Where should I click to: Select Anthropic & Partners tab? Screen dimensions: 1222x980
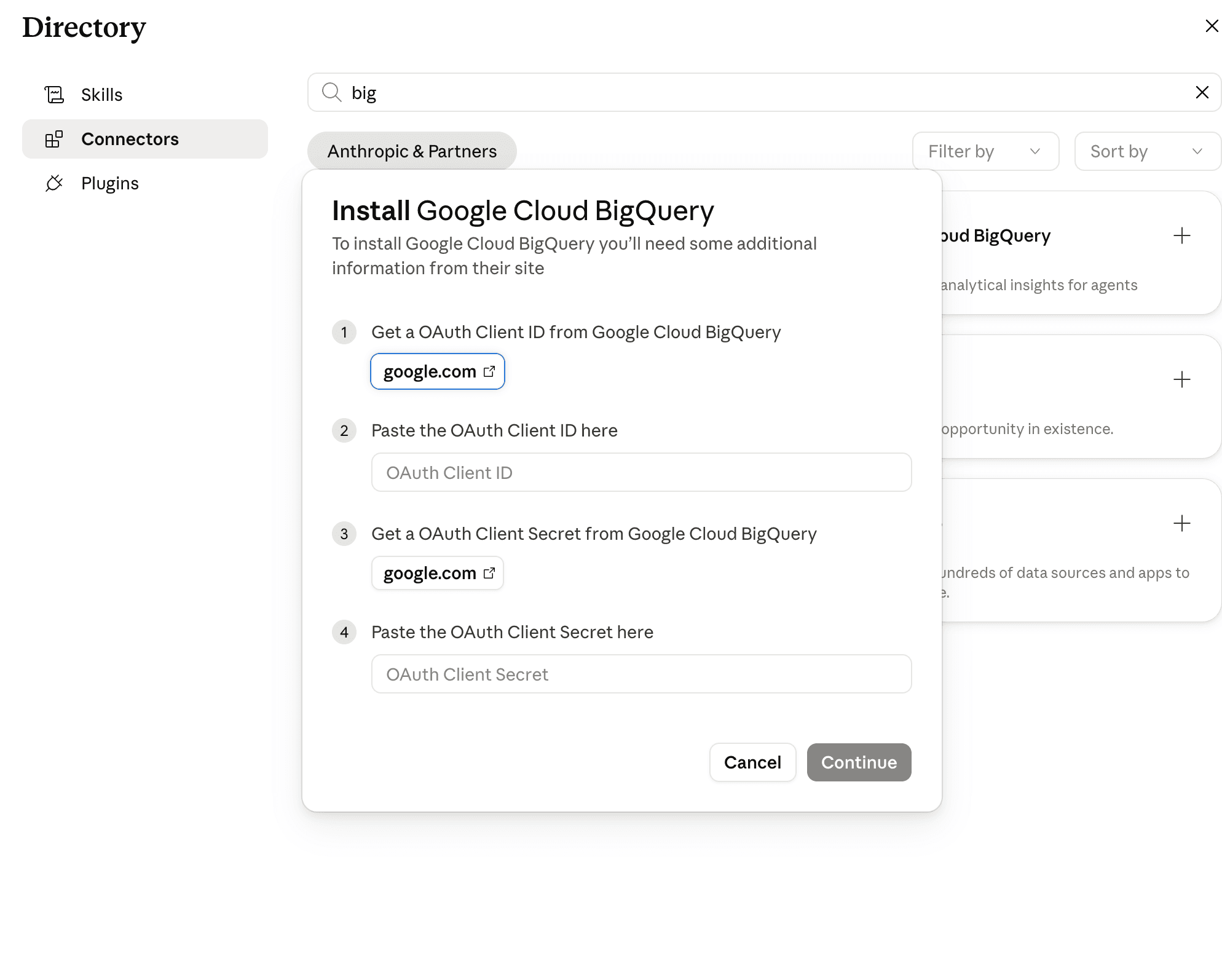point(412,151)
